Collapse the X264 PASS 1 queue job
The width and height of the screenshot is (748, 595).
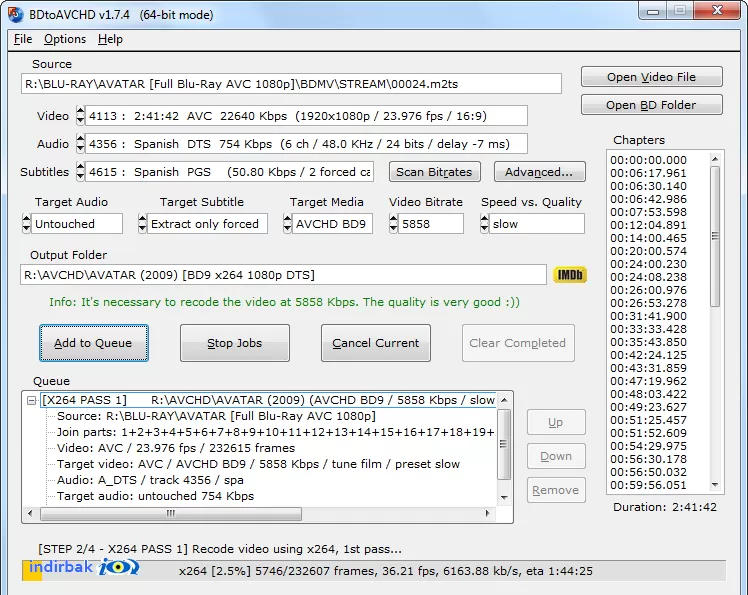(31, 400)
